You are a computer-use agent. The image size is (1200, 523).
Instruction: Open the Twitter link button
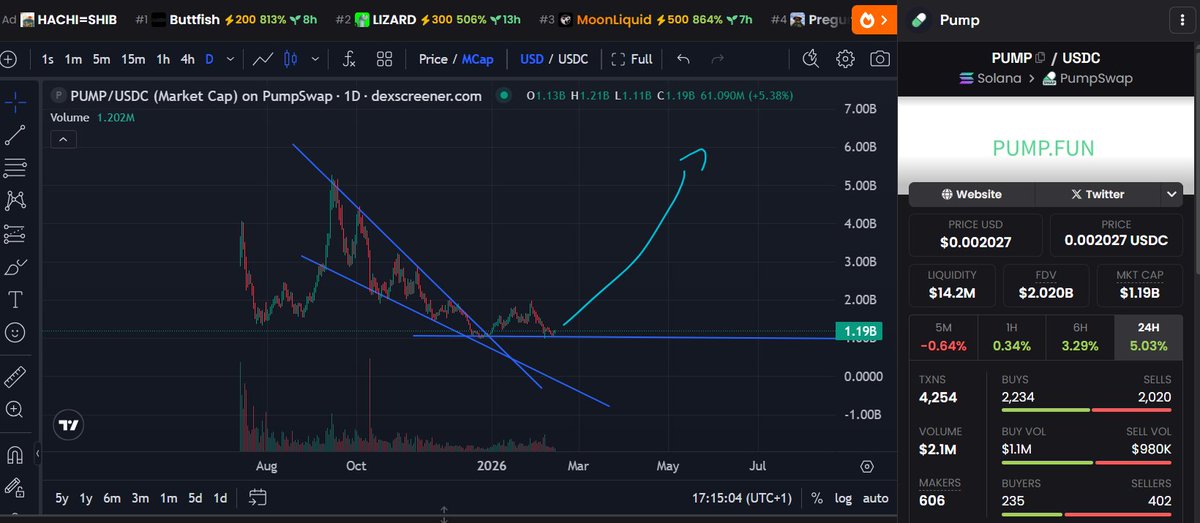[1098, 194]
